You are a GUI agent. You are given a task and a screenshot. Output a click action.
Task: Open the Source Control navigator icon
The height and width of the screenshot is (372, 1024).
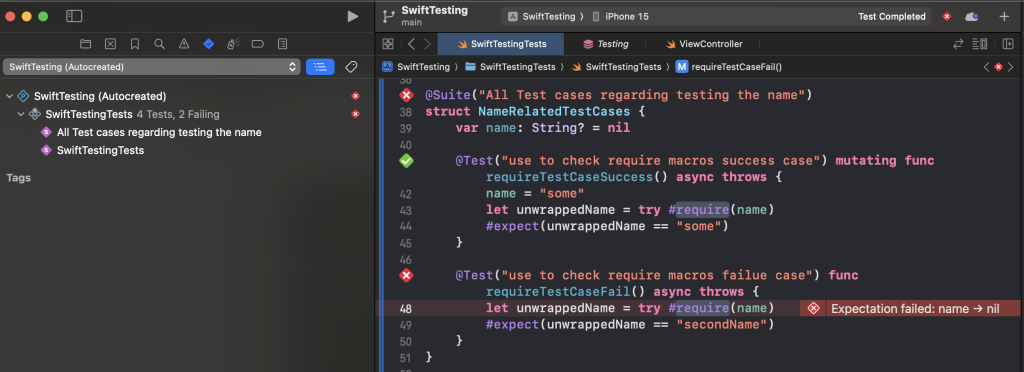click(x=110, y=44)
